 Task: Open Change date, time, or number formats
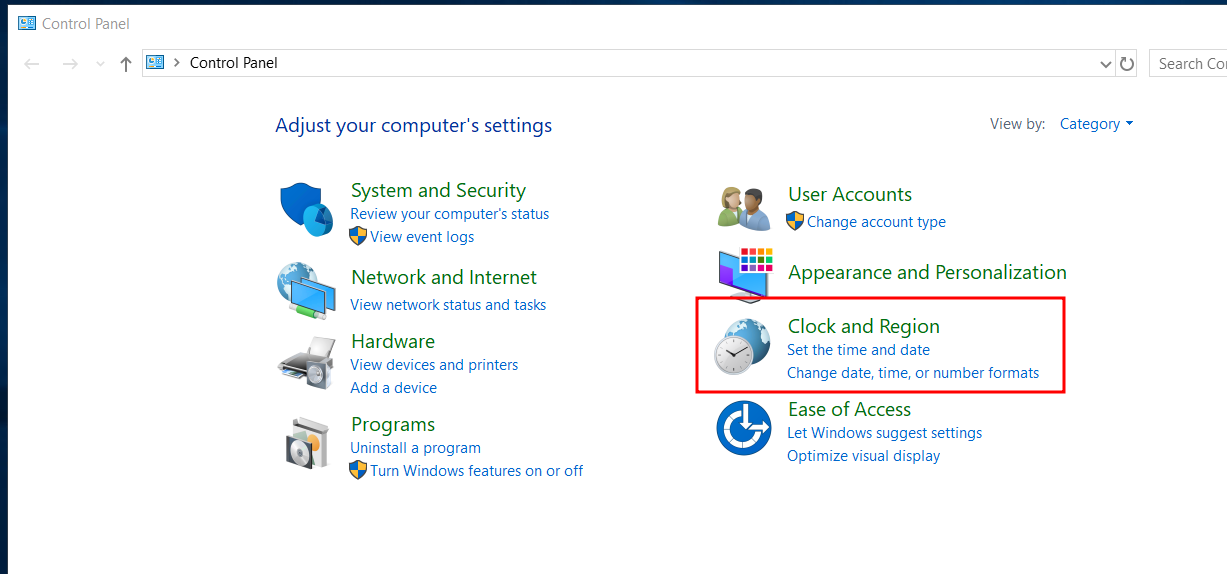coord(913,373)
